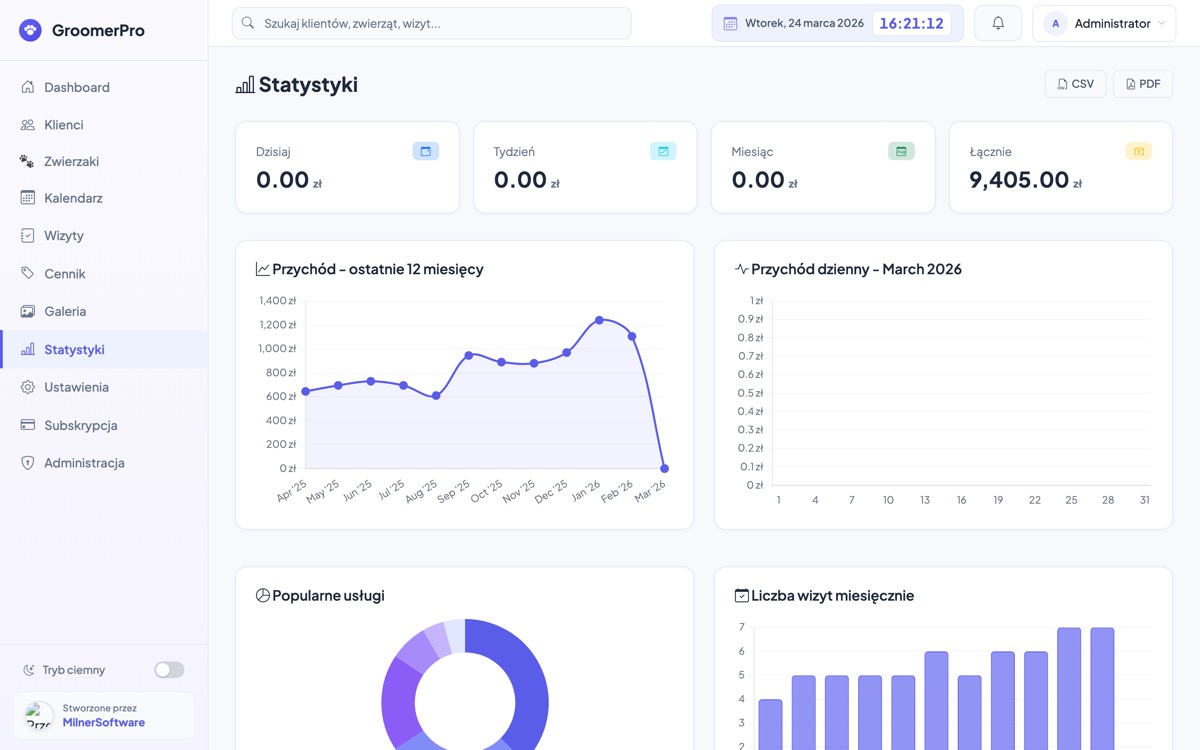This screenshot has width=1200, height=750.
Task: Click the calendar icon on the Dzisiaj card
Action: [x=425, y=150]
